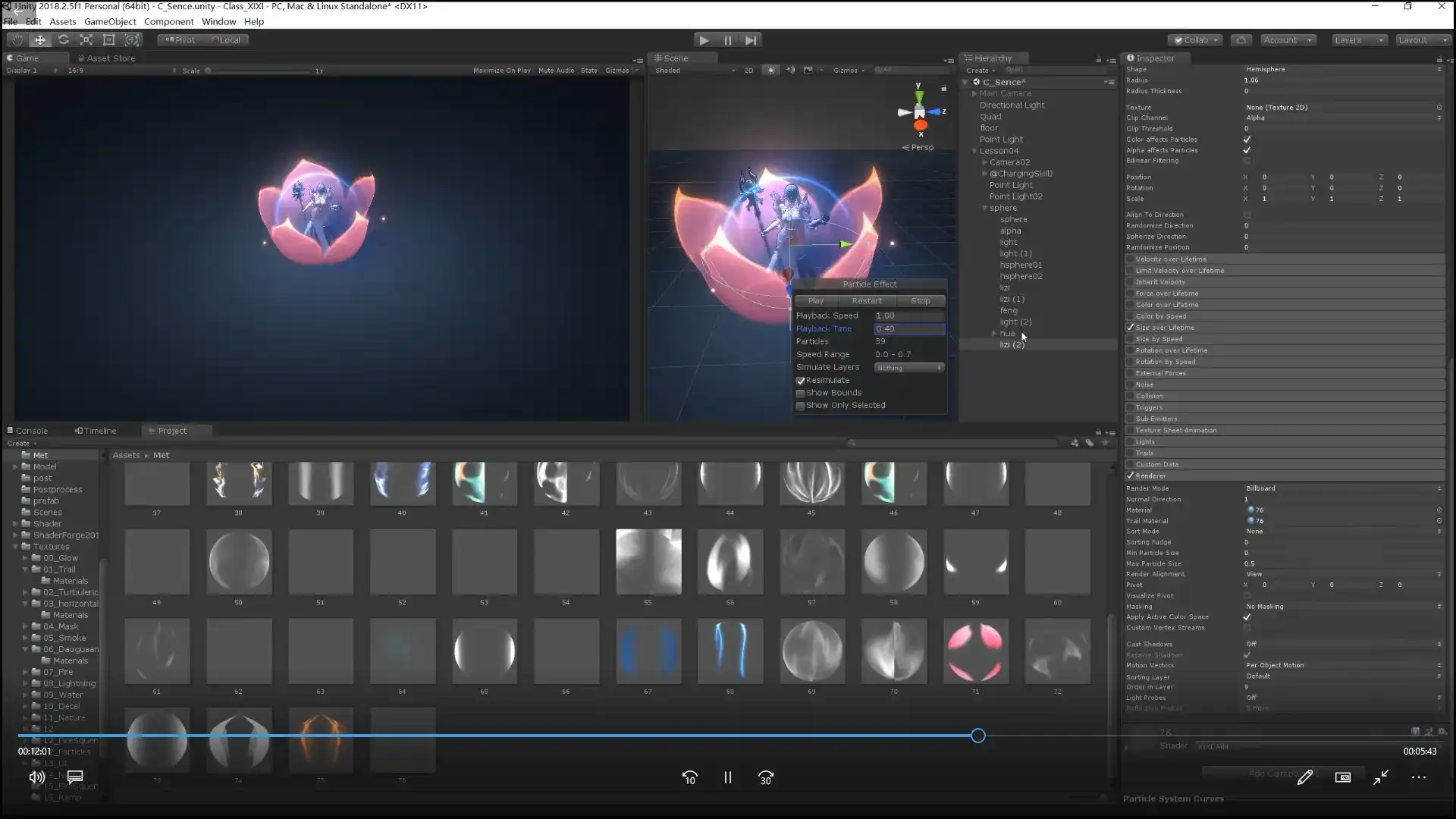Click the Stop particle button
1456x819 pixels.
tap(920, 301)
